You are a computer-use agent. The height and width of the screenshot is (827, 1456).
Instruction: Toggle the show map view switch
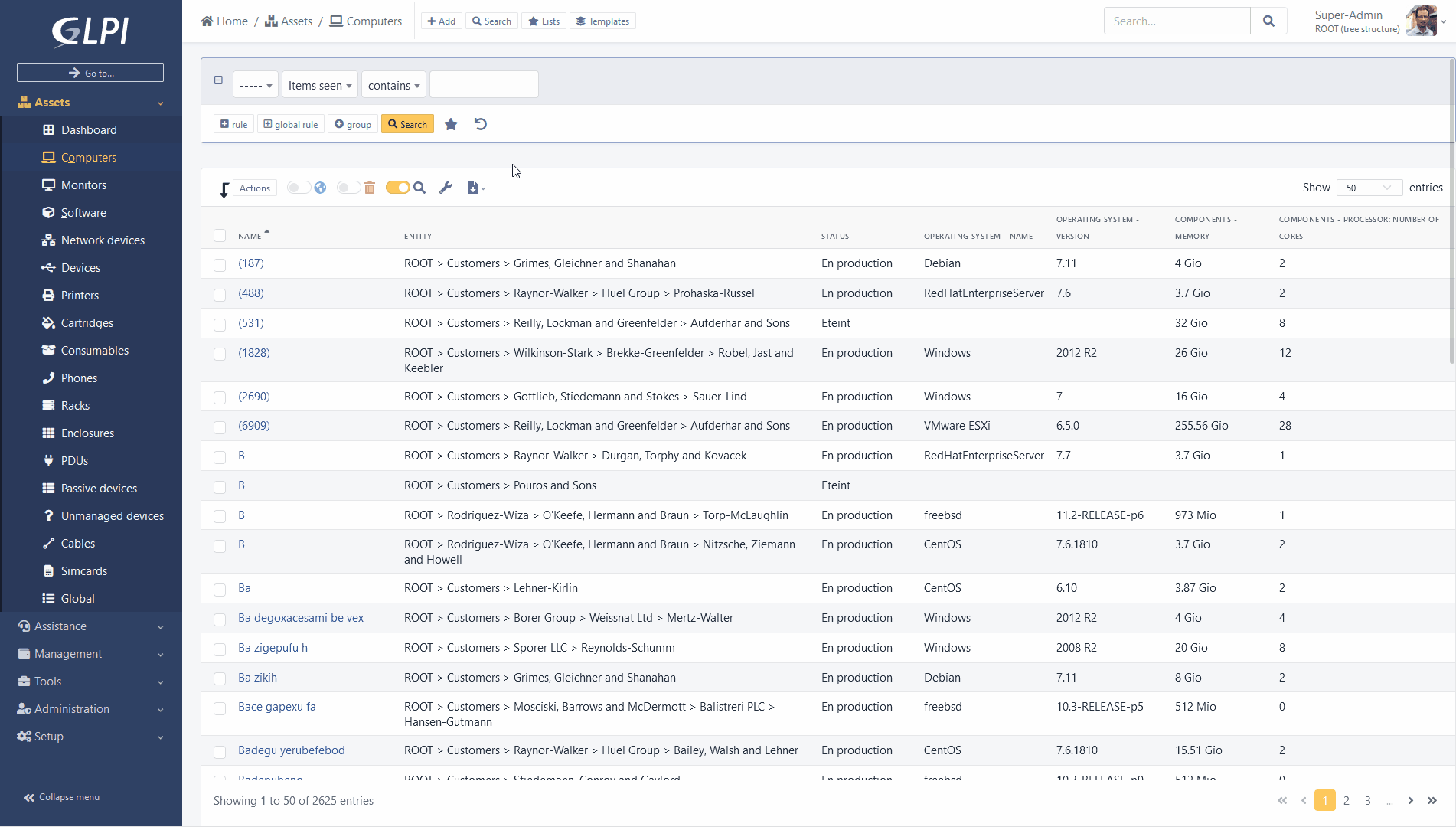tap(299, 188)
